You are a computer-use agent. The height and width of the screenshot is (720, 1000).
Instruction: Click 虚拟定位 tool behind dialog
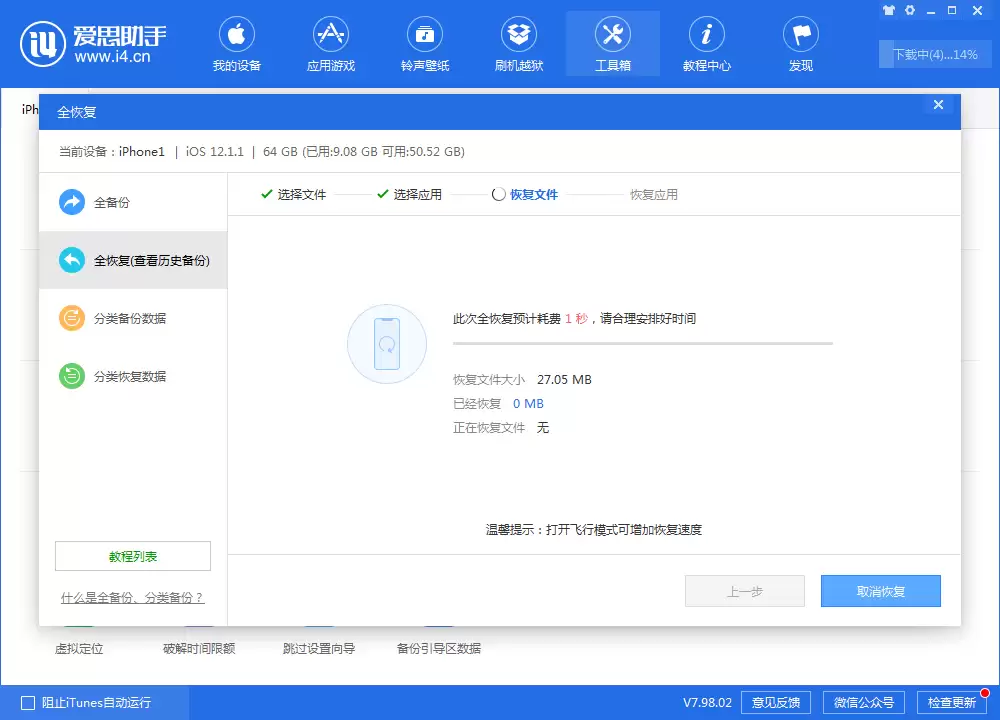click(x=79, y=649)
